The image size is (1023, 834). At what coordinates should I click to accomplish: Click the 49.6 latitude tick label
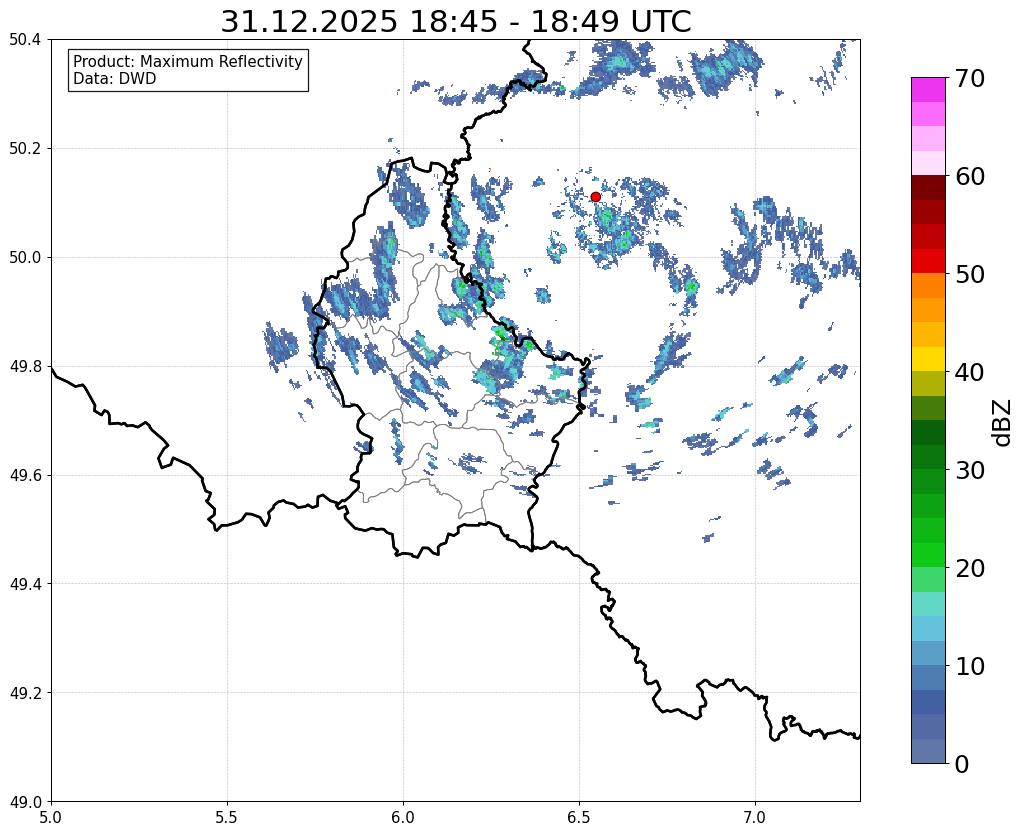point(25,475)
